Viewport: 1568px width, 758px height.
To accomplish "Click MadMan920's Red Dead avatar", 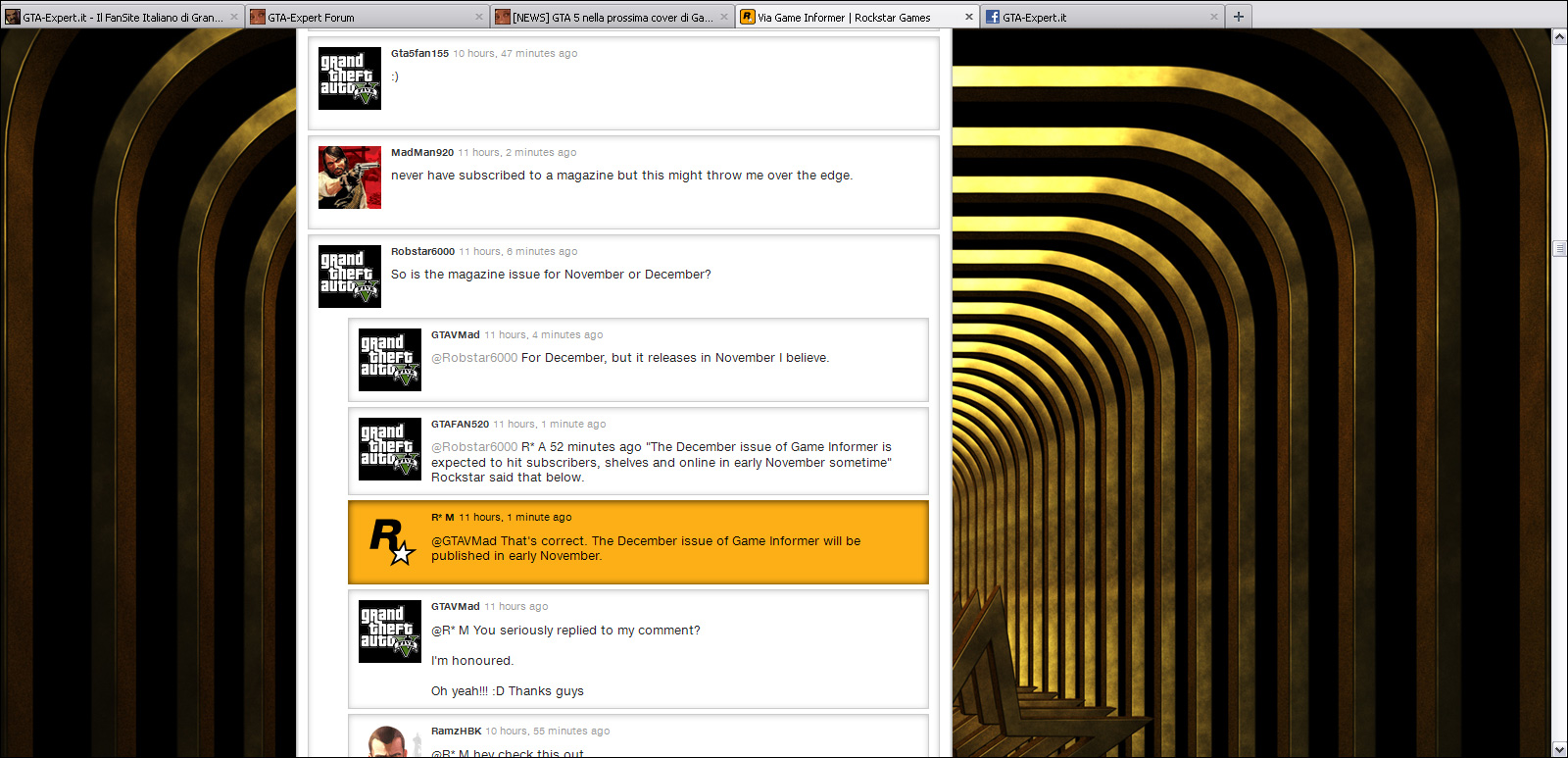I will pyautogui.click(x=350, y=177).
